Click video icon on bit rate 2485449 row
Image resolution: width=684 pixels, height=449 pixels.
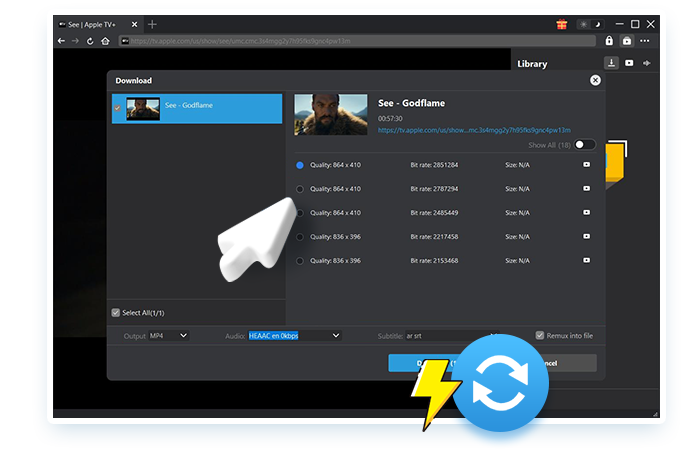click(x=587, y=213)
